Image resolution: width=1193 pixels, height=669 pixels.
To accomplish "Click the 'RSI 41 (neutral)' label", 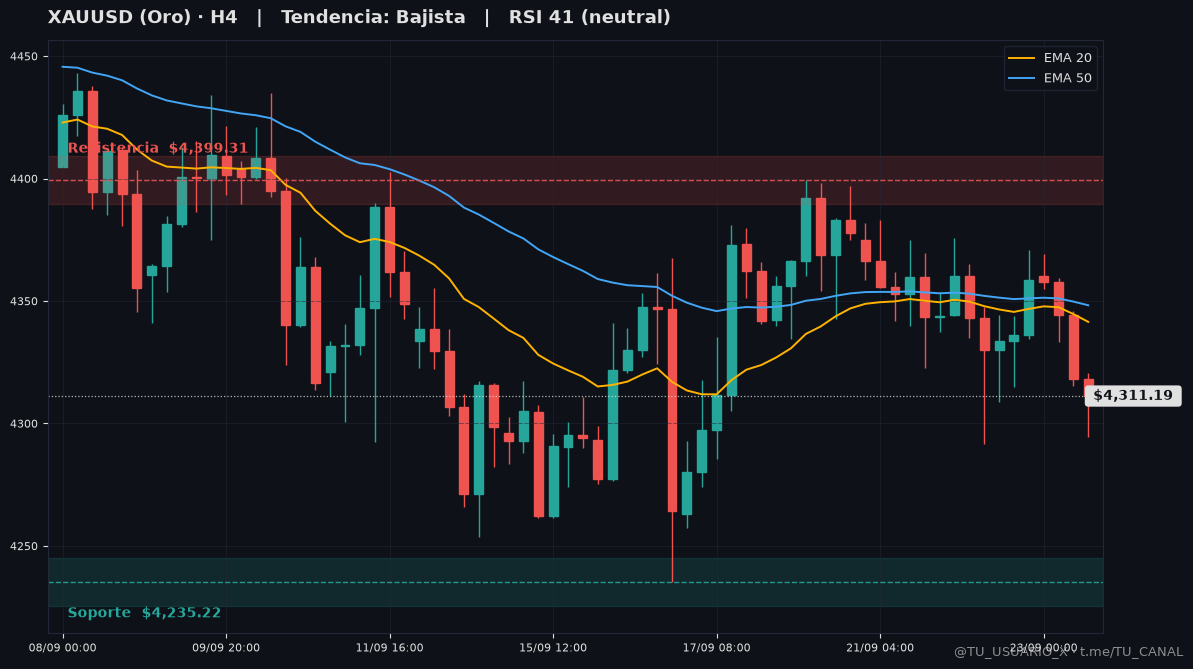I will coord(590,17).
